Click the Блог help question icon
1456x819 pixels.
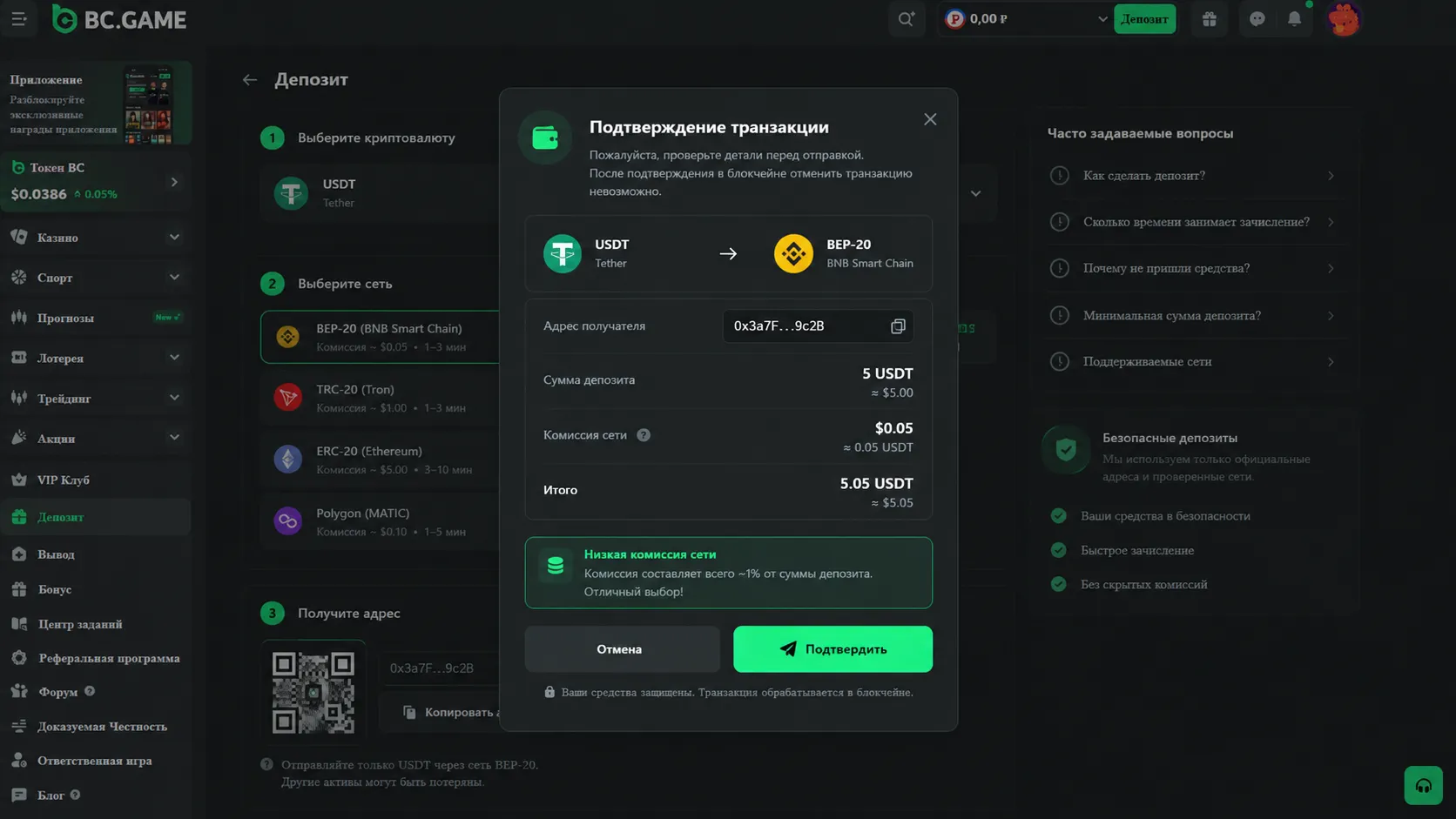point(75,795)
